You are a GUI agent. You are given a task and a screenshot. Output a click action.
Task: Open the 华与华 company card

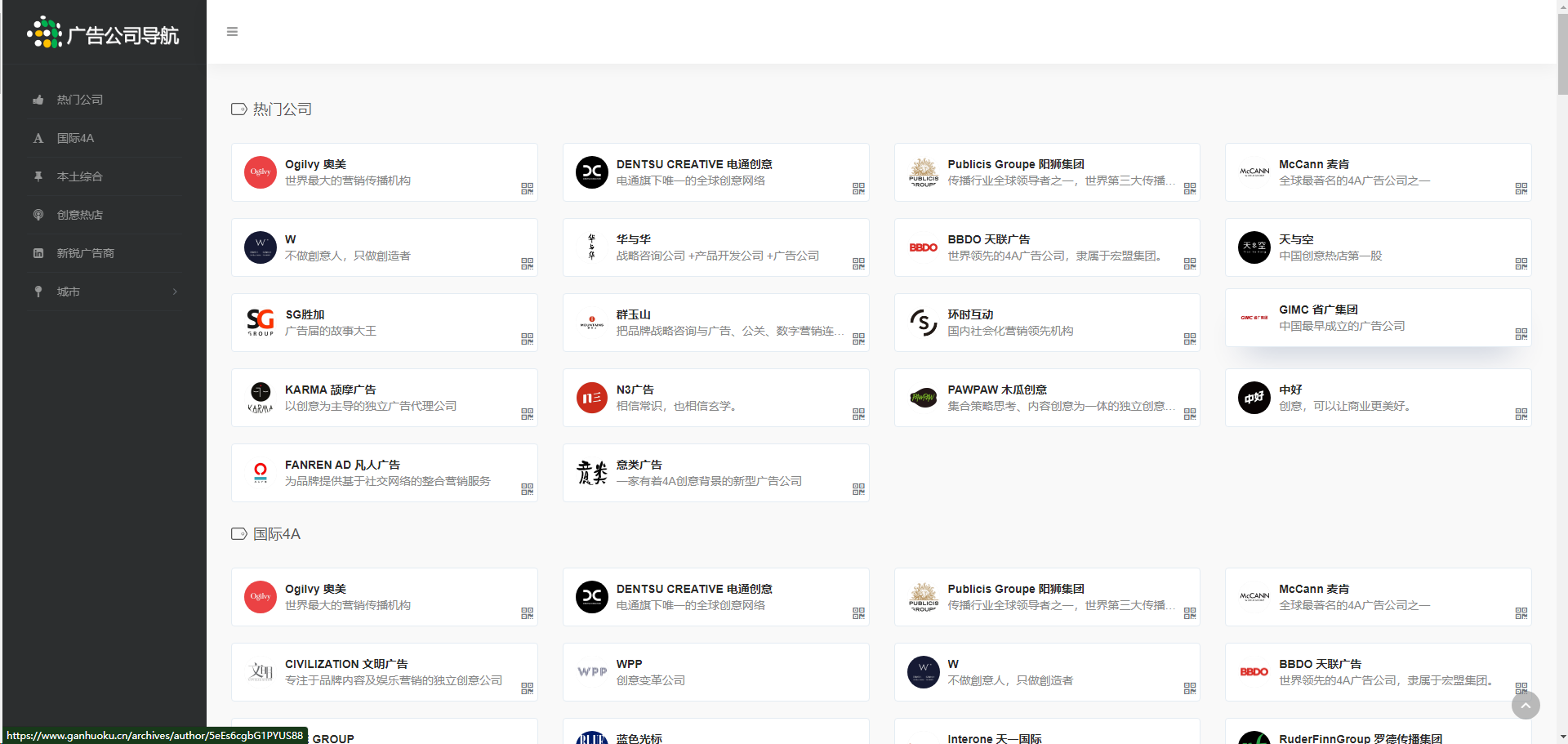coord(716,247)
